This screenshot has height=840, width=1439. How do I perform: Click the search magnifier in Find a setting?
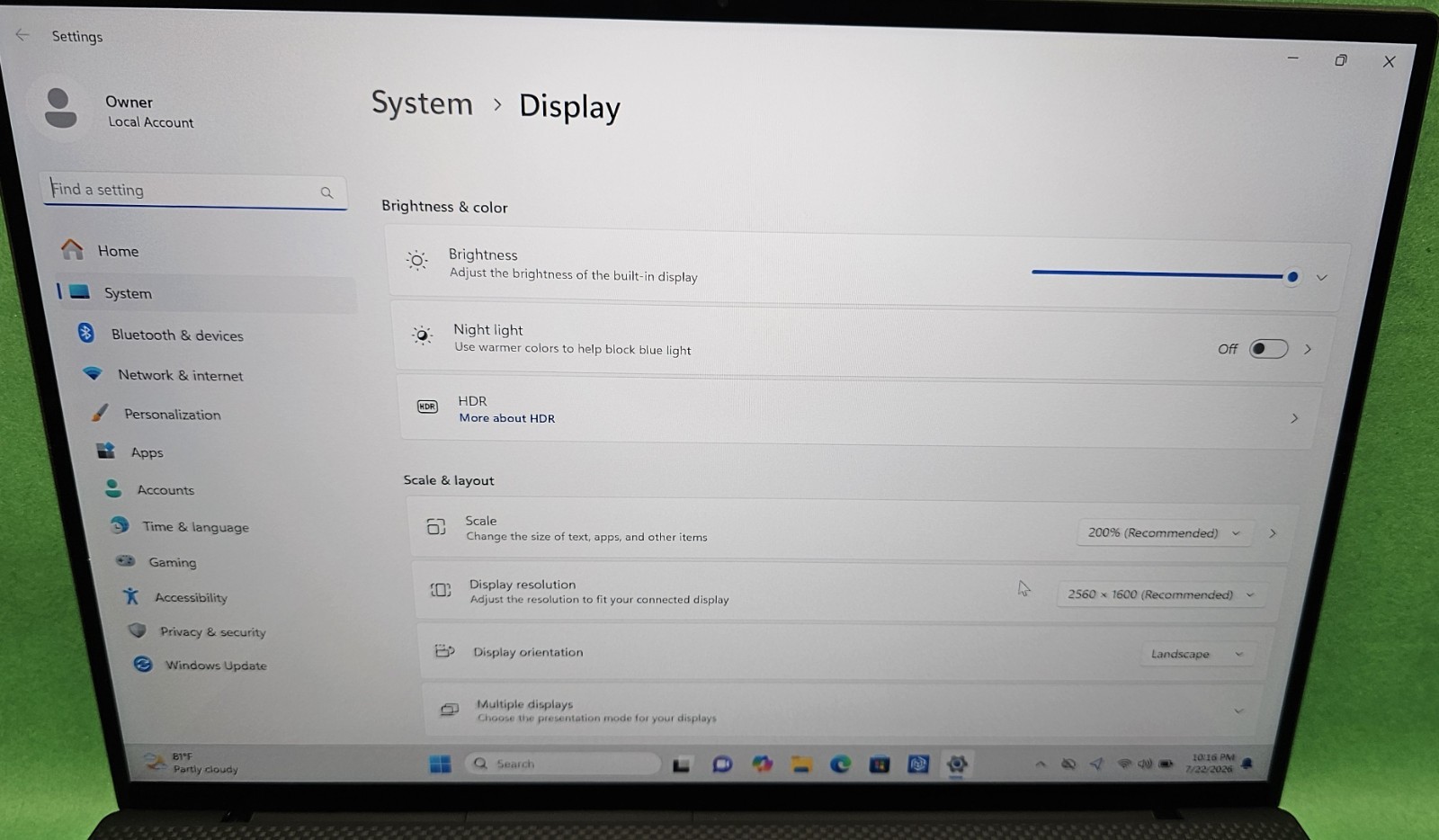(326, 192)
